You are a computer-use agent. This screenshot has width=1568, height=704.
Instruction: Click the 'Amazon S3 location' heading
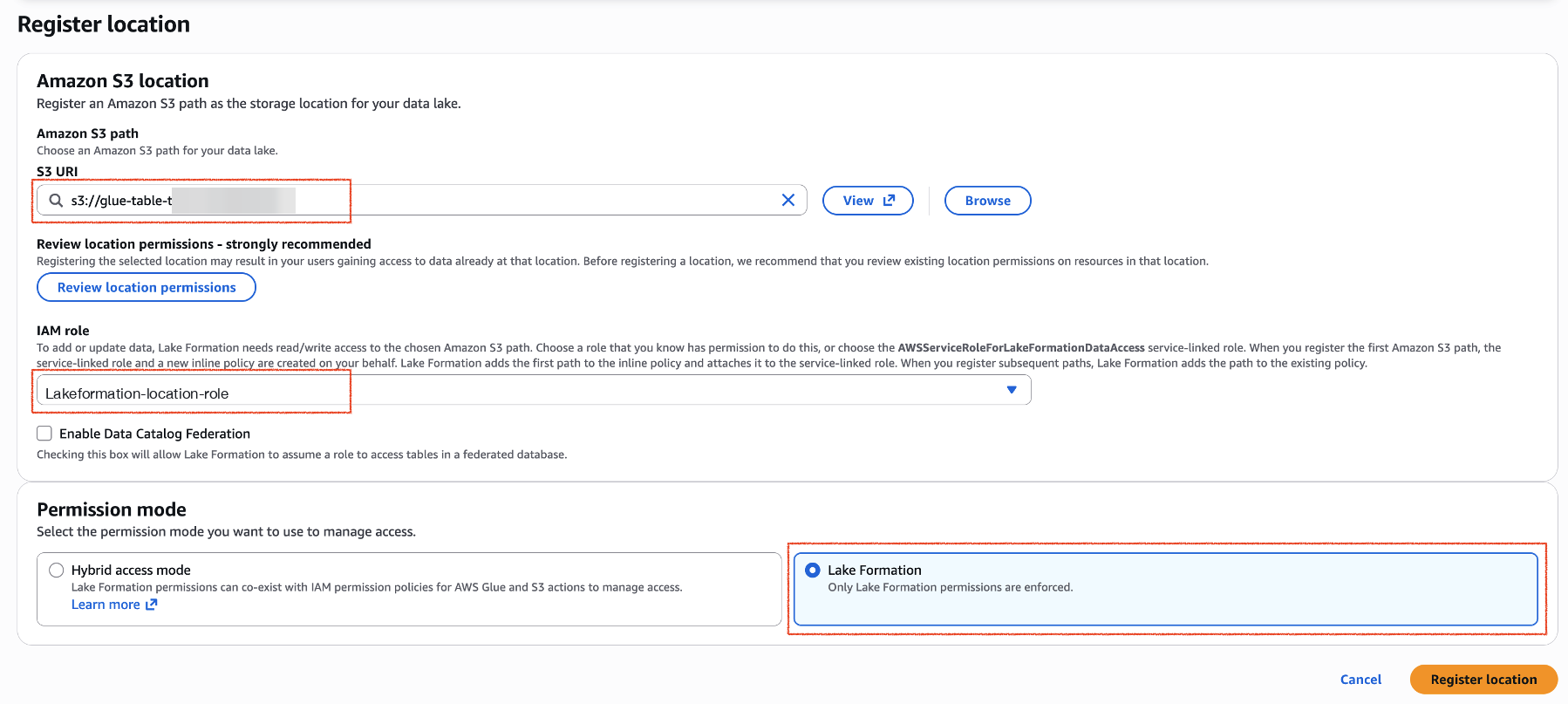[x=123, y=81]
